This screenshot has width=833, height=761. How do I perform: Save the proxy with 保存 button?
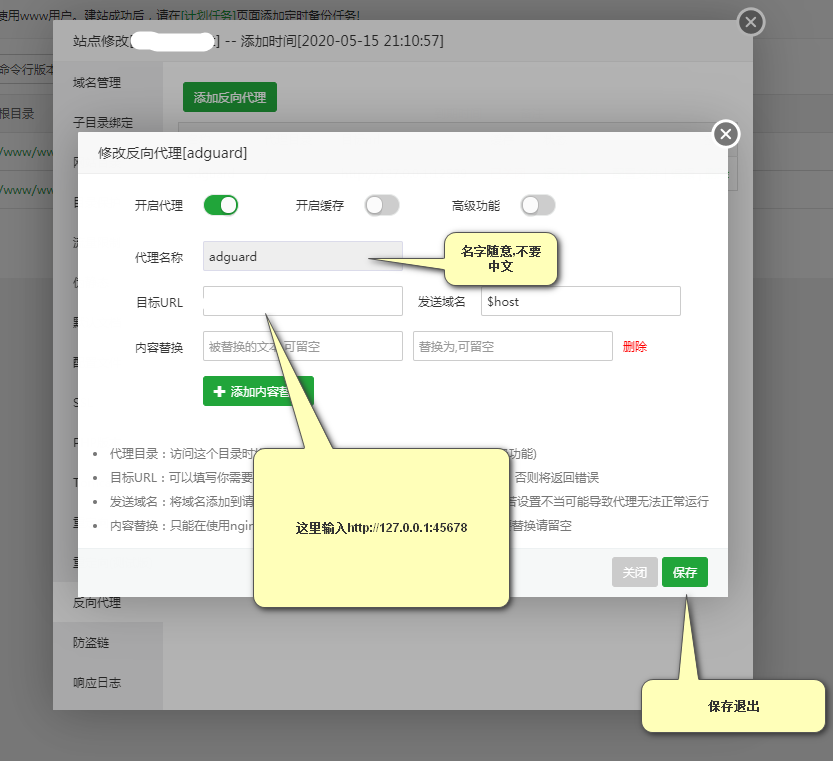[x=684, y=573]
